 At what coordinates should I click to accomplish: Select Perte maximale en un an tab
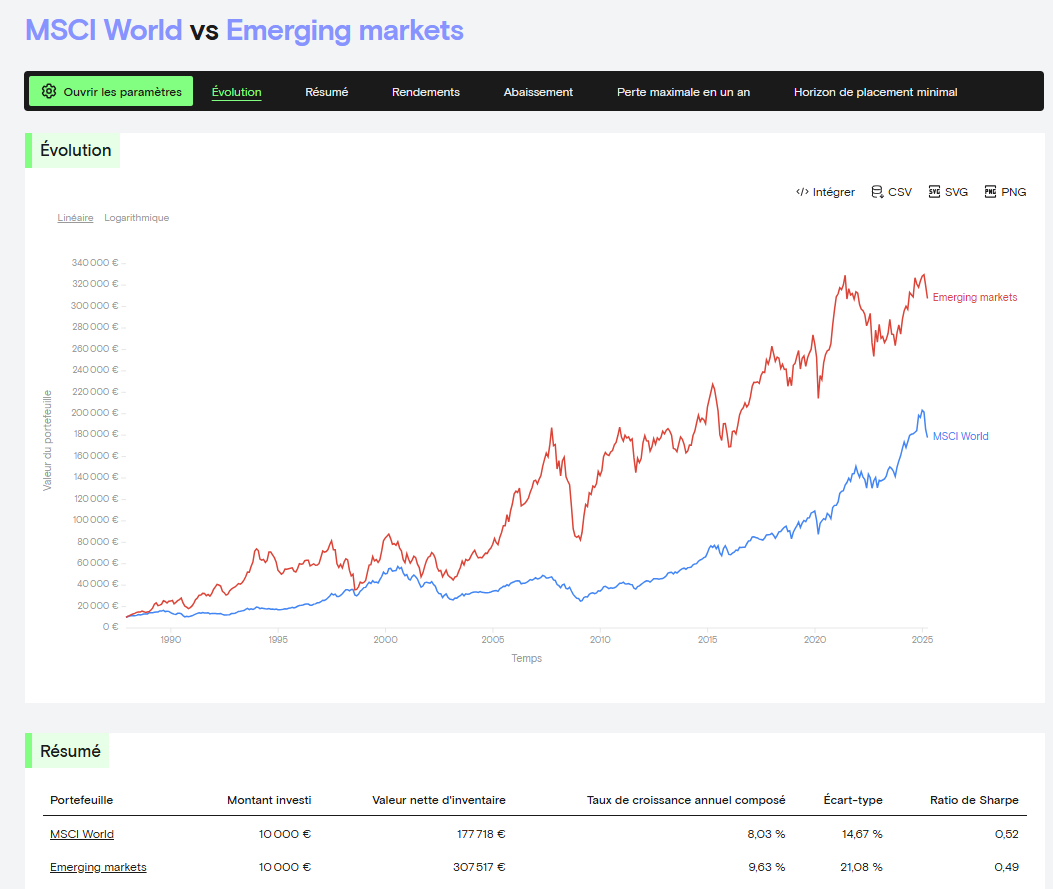point(683,92)
